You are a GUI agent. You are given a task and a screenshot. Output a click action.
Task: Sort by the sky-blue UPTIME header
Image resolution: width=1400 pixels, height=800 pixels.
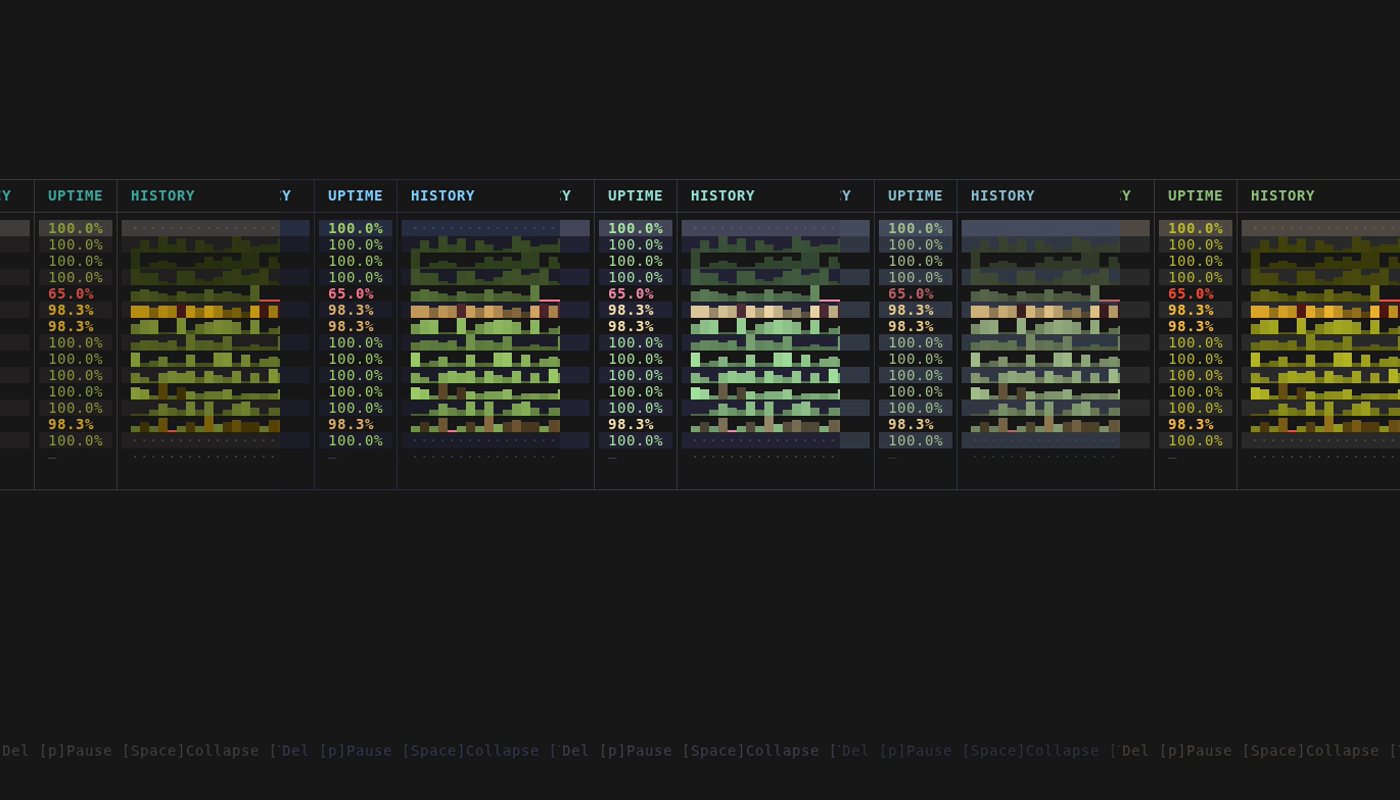pos(355,196)
